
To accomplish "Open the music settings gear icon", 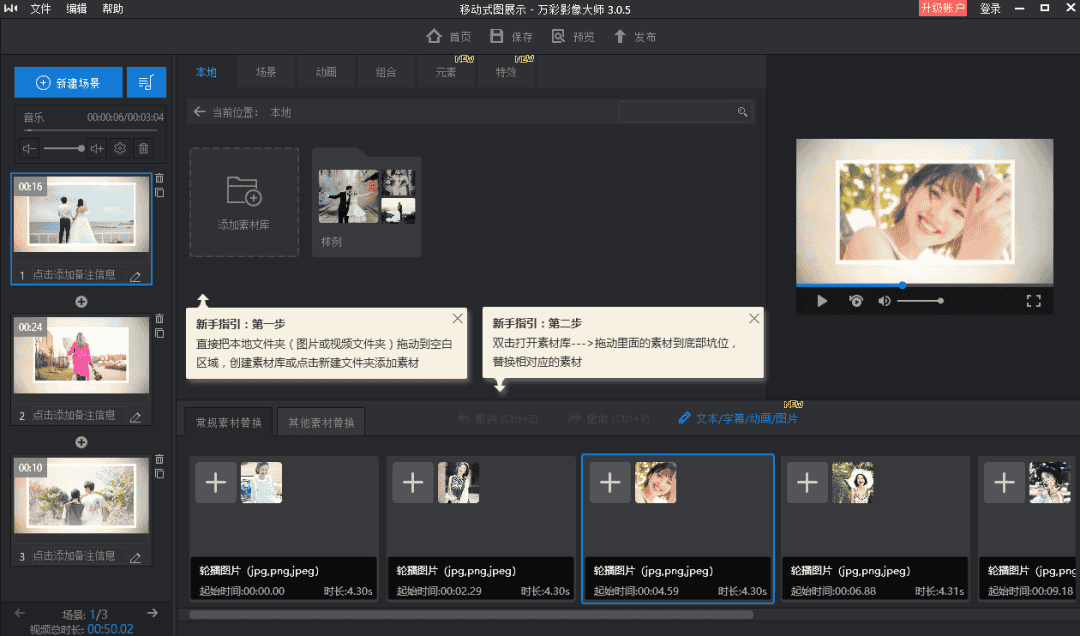I will point(120,148).
